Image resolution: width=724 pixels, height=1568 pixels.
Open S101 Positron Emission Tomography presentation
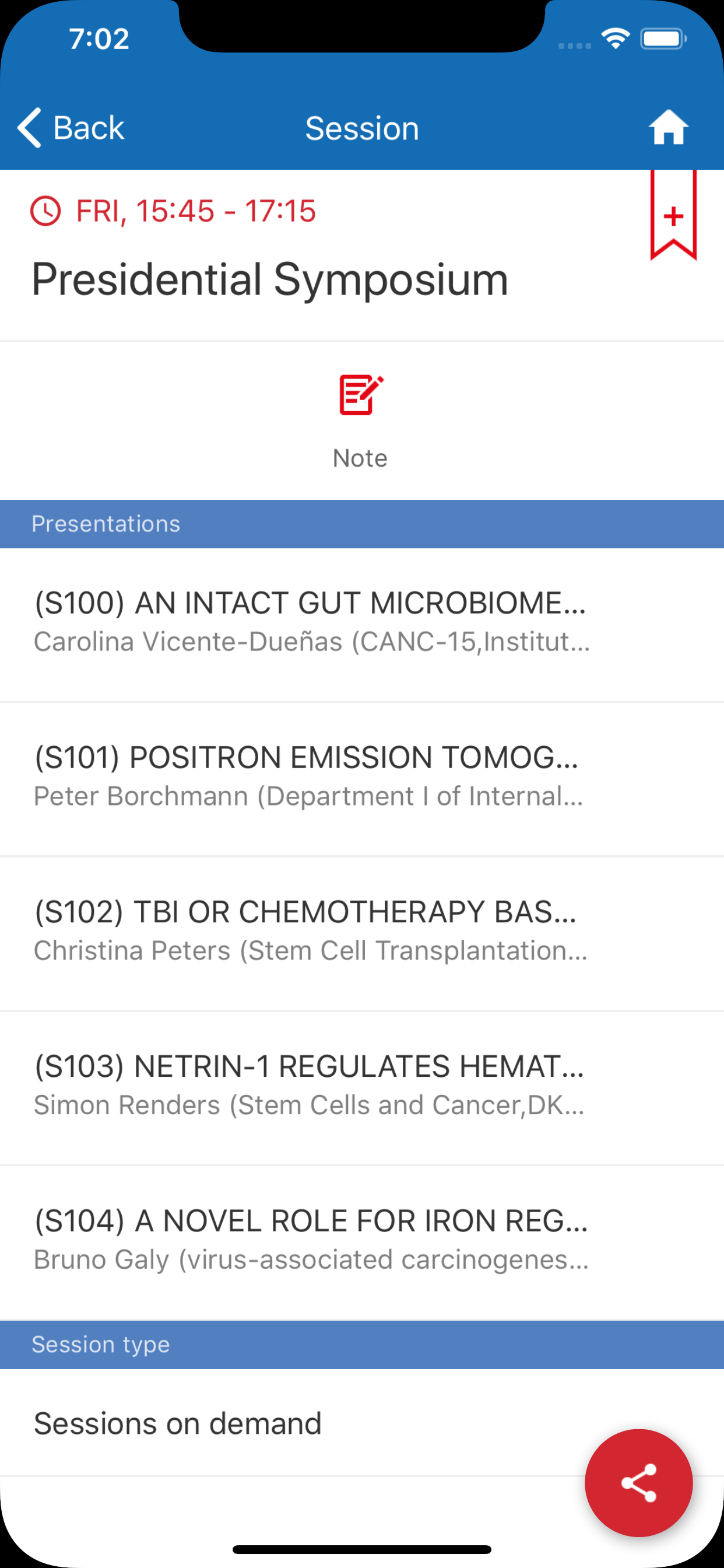point(307,775)
